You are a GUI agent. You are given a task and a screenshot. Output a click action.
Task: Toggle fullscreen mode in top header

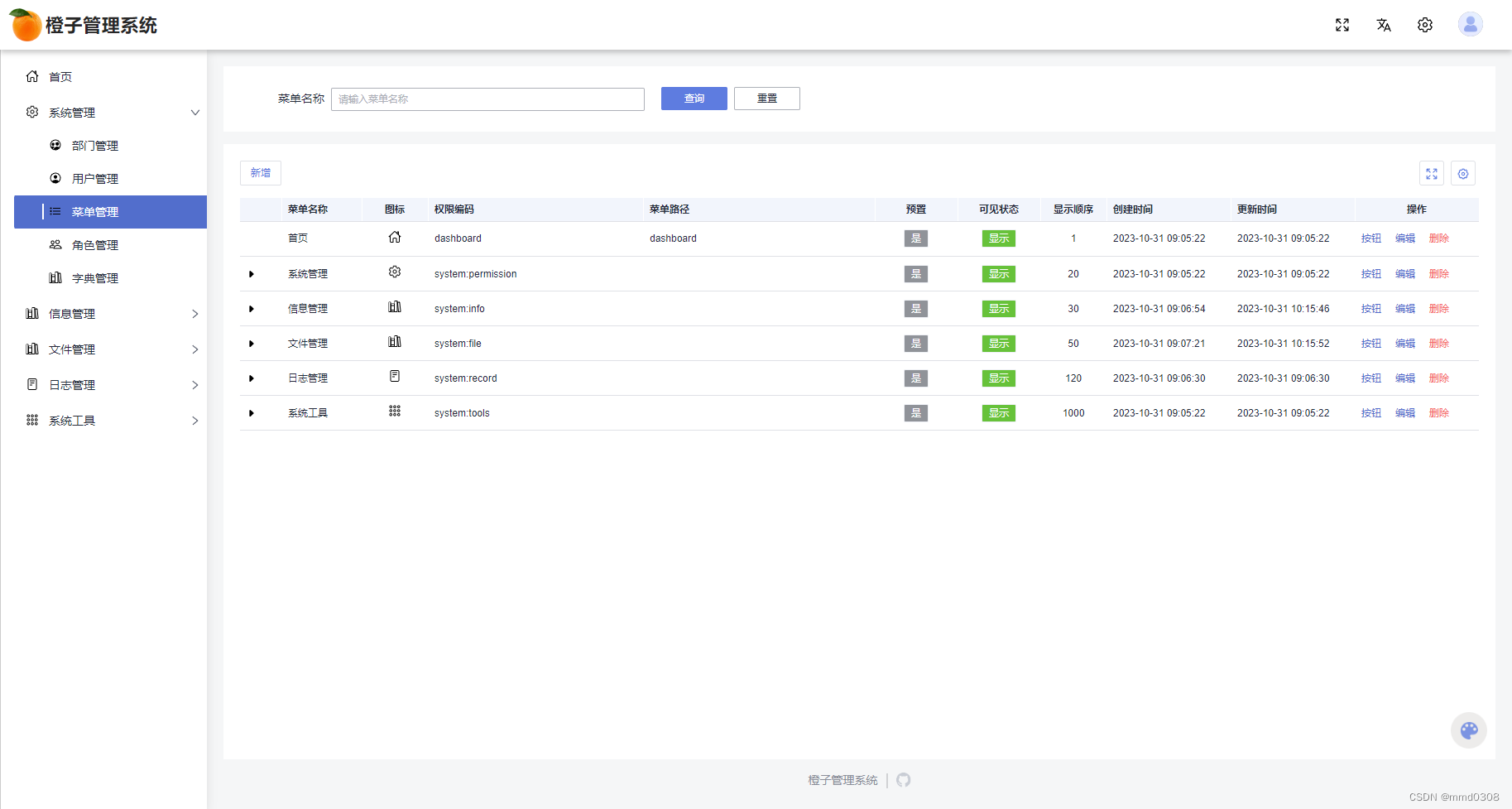tap(1342, 25)
